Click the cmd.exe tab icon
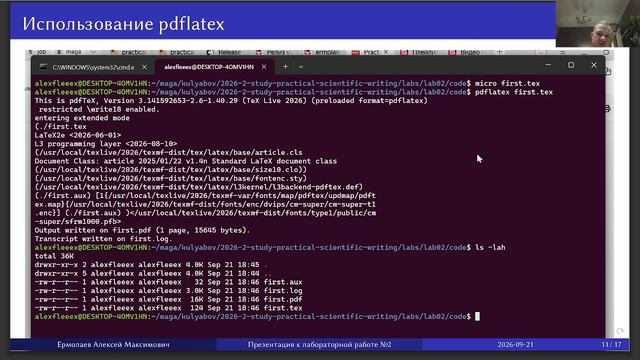The height and width of the screenshot is (360, 640). coord(44,67)
